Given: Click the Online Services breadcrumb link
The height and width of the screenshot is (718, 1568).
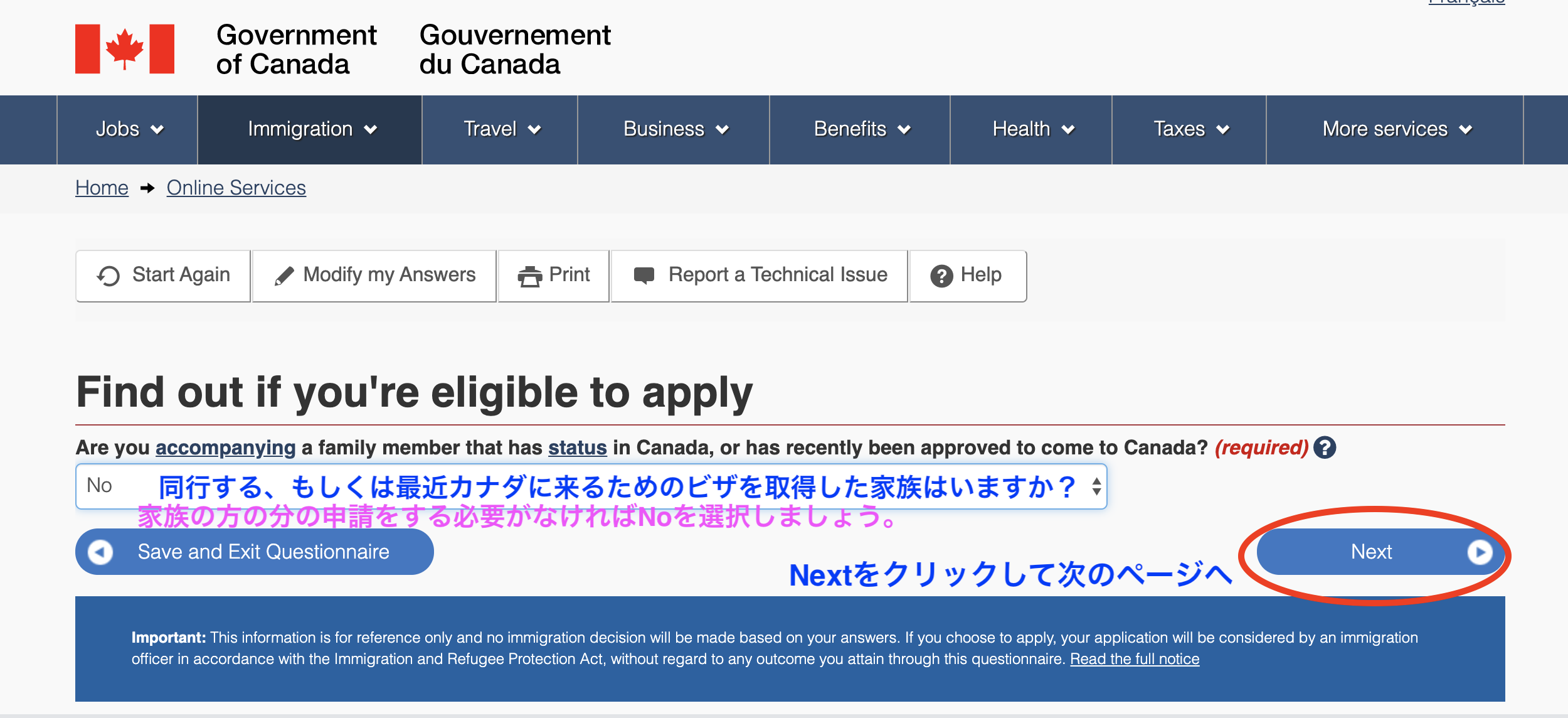Looking at the screenshot, I should point(236,188).
